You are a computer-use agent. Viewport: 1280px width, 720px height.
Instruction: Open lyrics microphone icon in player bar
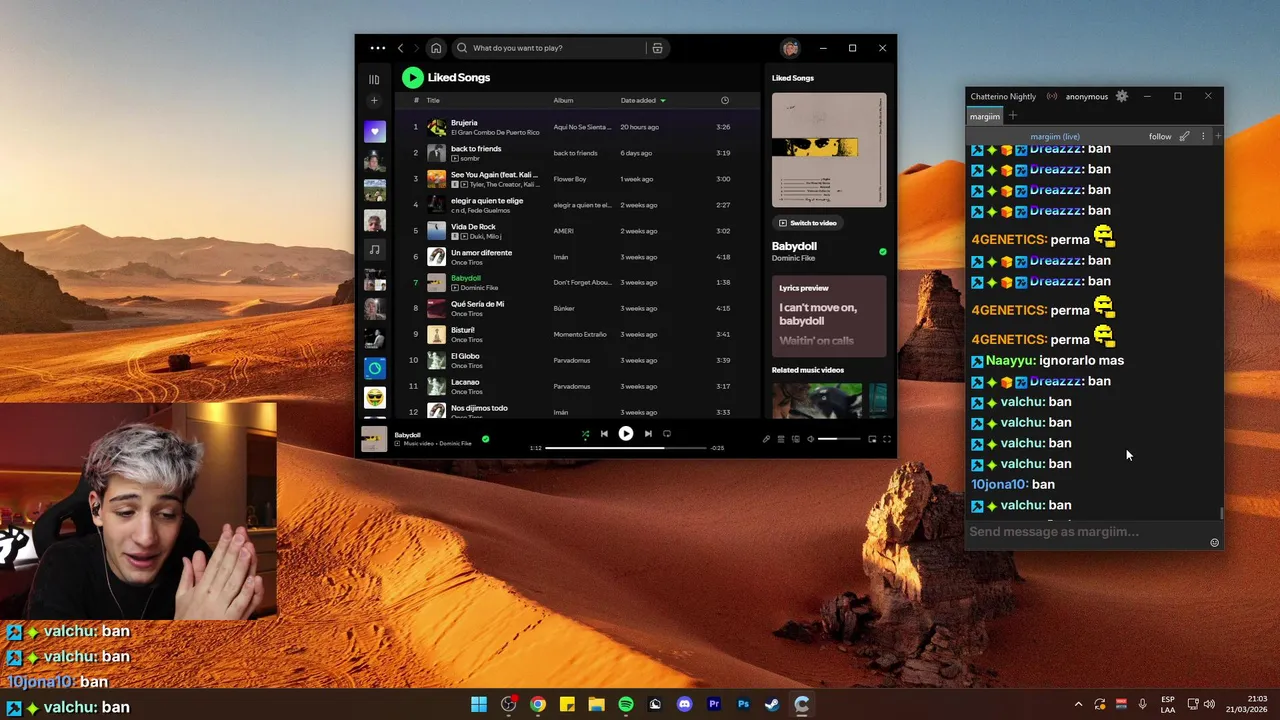coord(766,439)
